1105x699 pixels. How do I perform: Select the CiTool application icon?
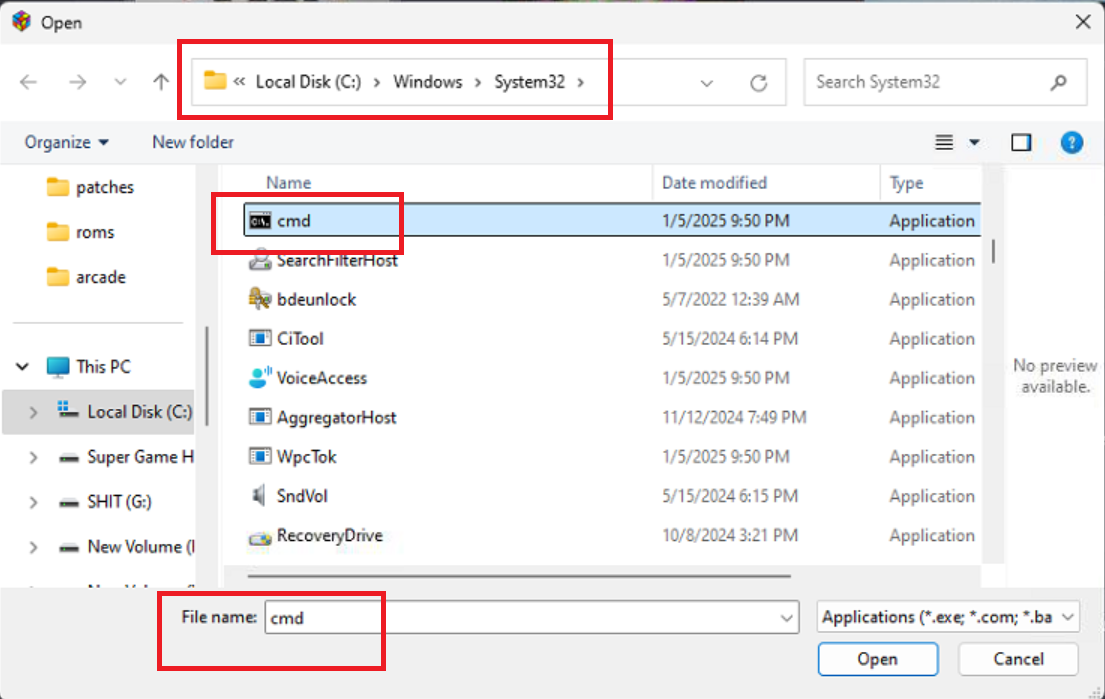pos(260,339)
